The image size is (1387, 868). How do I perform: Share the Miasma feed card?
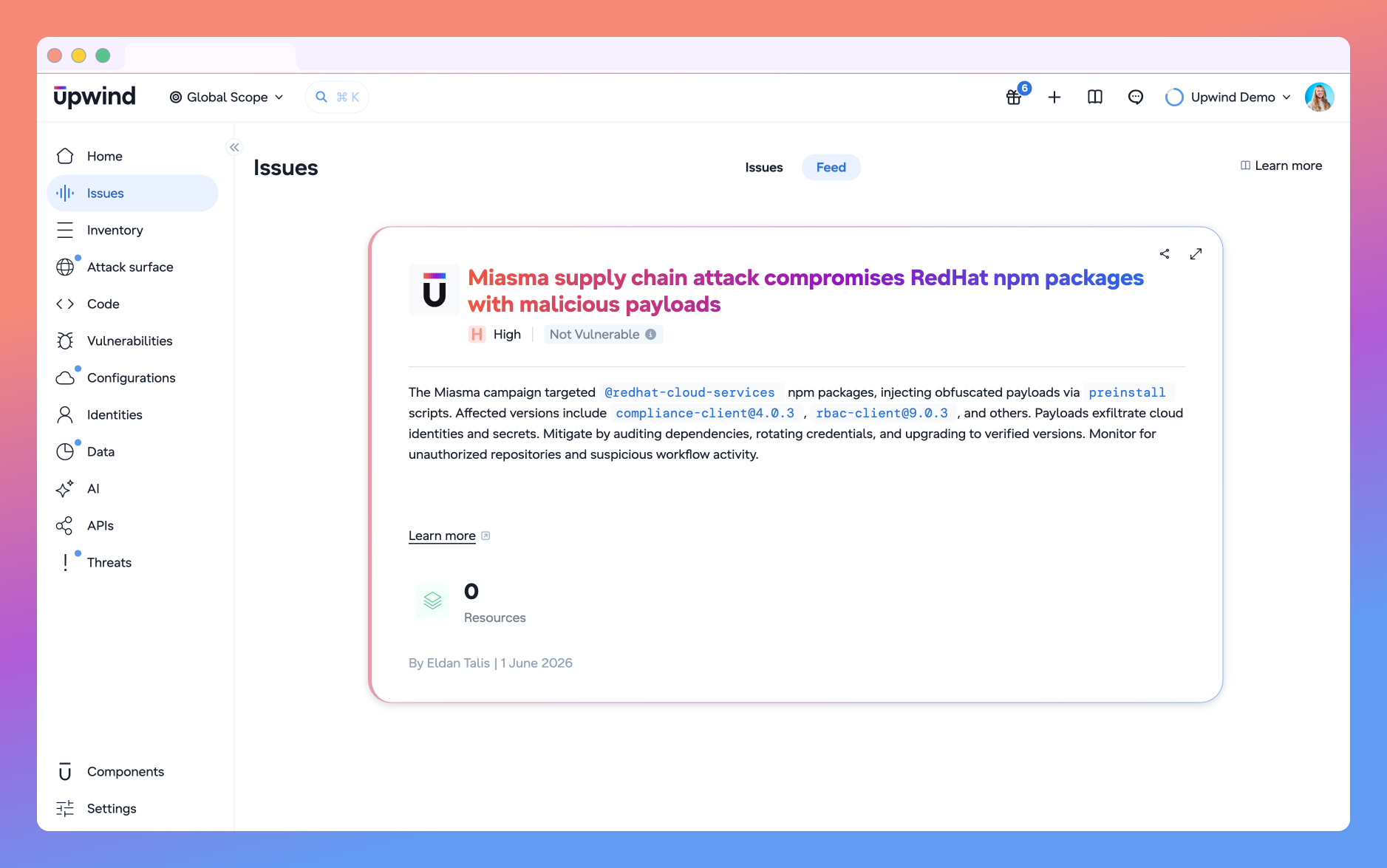click(1165, 253)
